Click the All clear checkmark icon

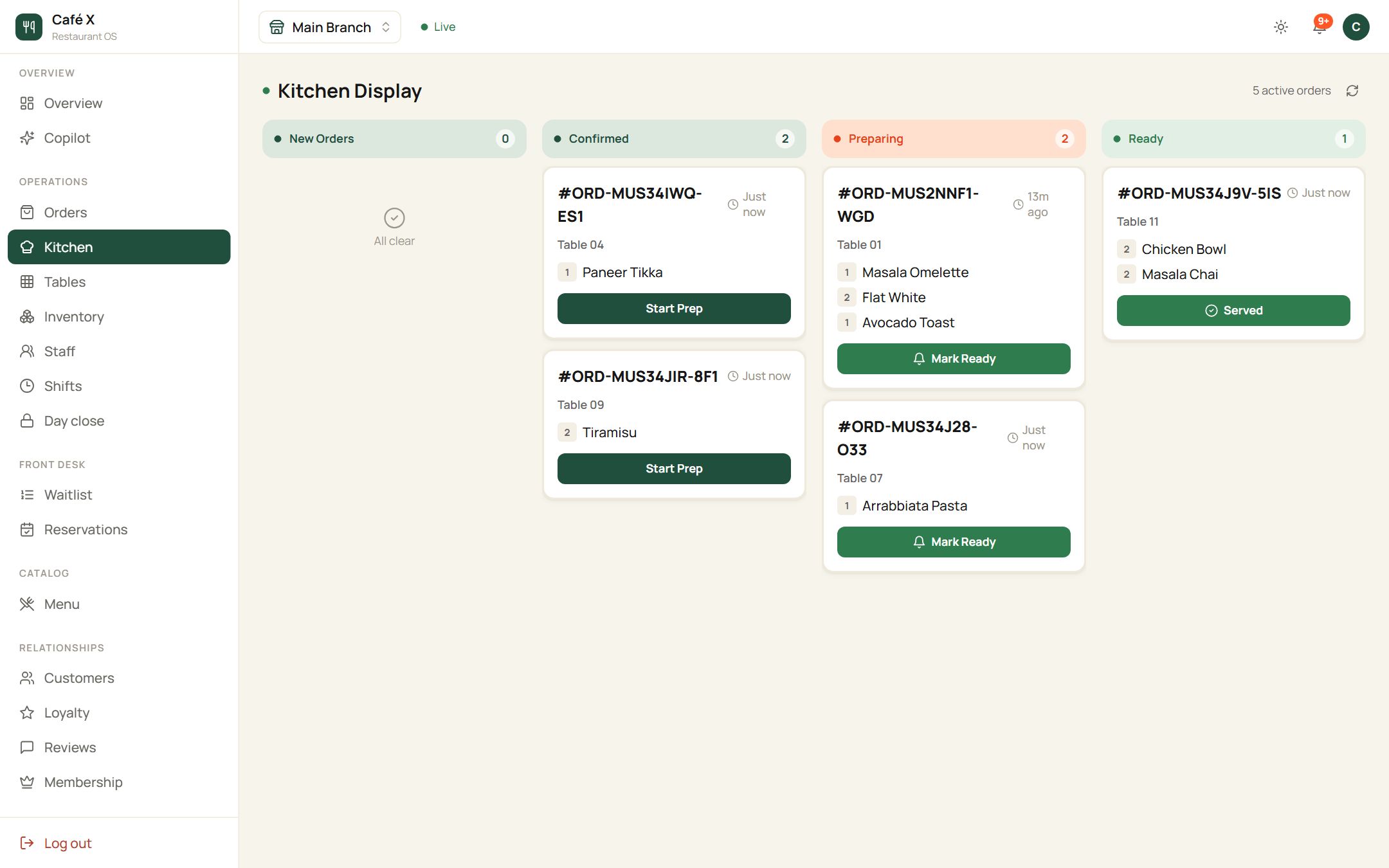point(394,218)
